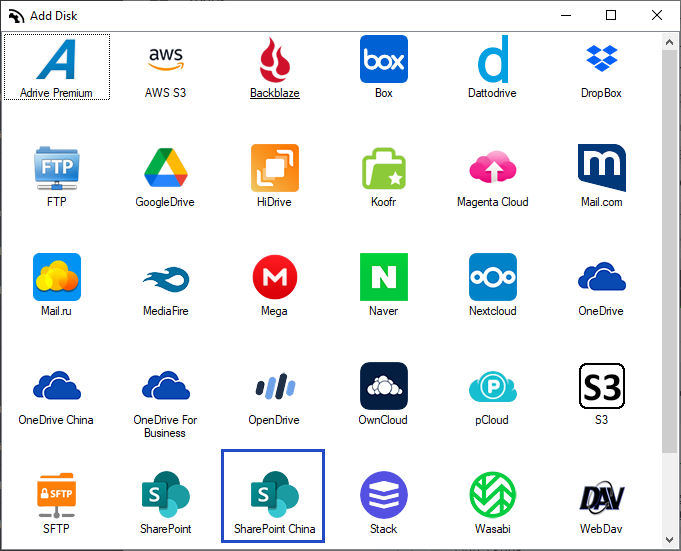Pick the FTP server icon
The image size is (681, 551).
(x=57, y=168)
